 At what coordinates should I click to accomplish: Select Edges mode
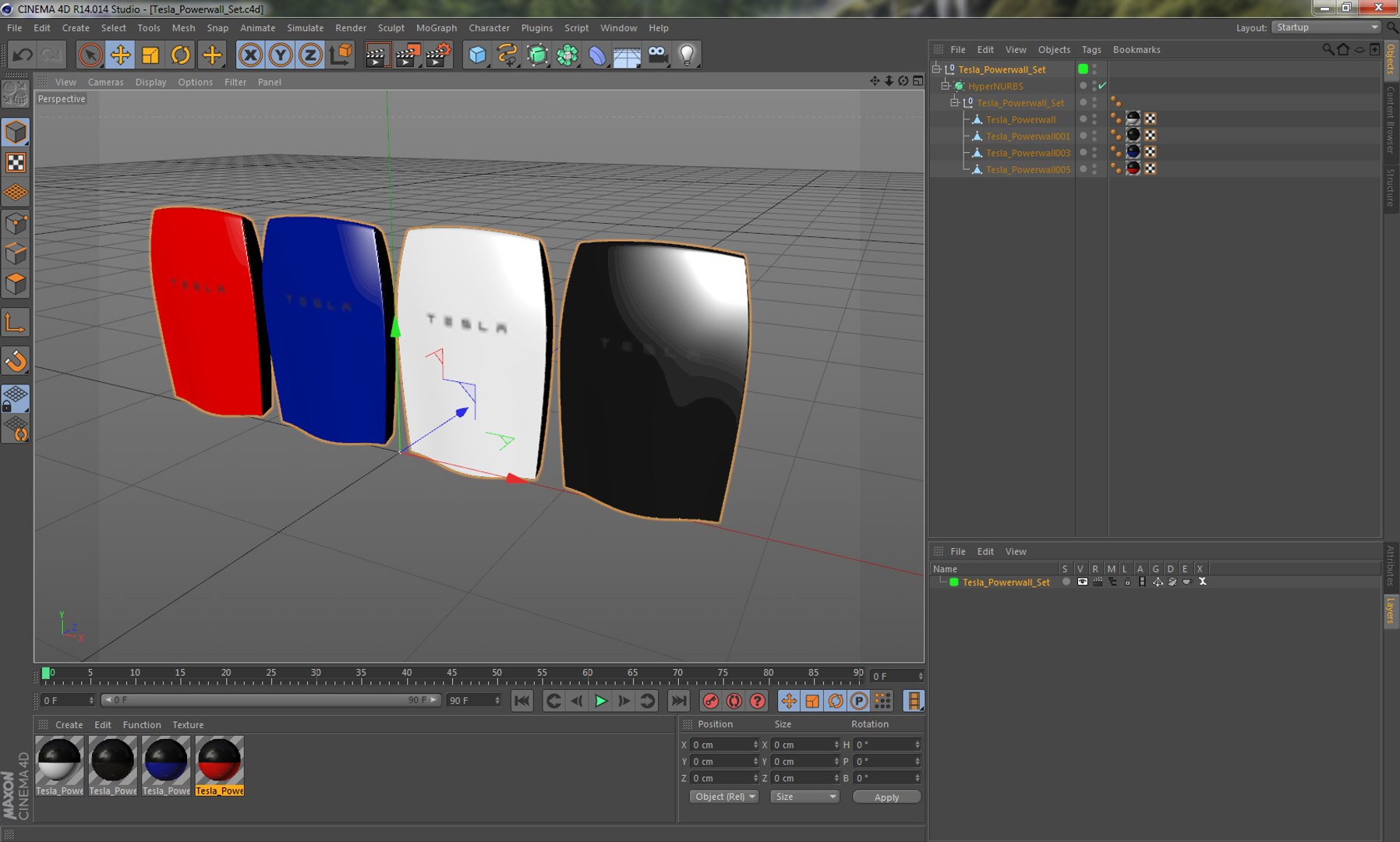pos(16,254)
